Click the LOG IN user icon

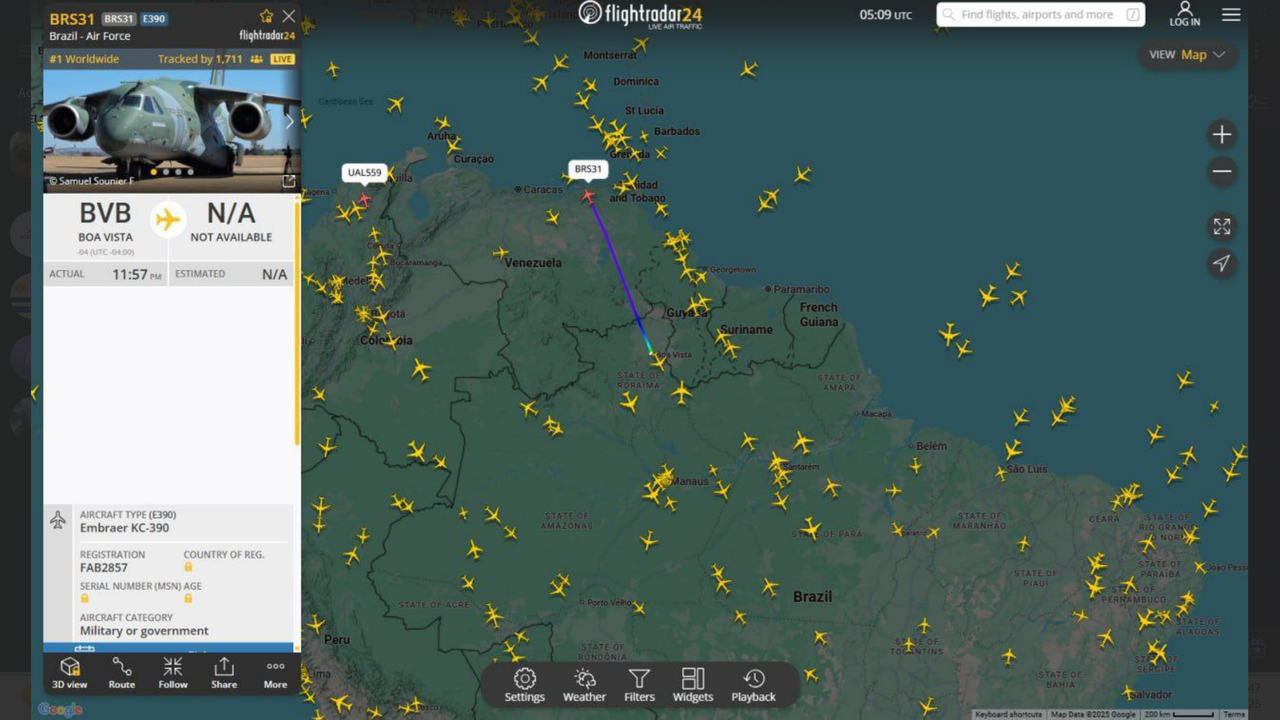point(1184,14)
